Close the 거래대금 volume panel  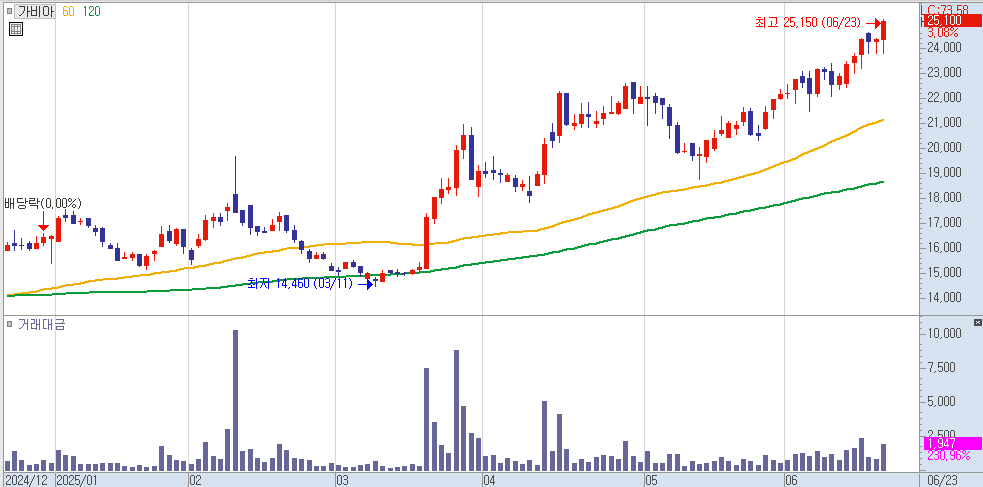coord(977,322)
